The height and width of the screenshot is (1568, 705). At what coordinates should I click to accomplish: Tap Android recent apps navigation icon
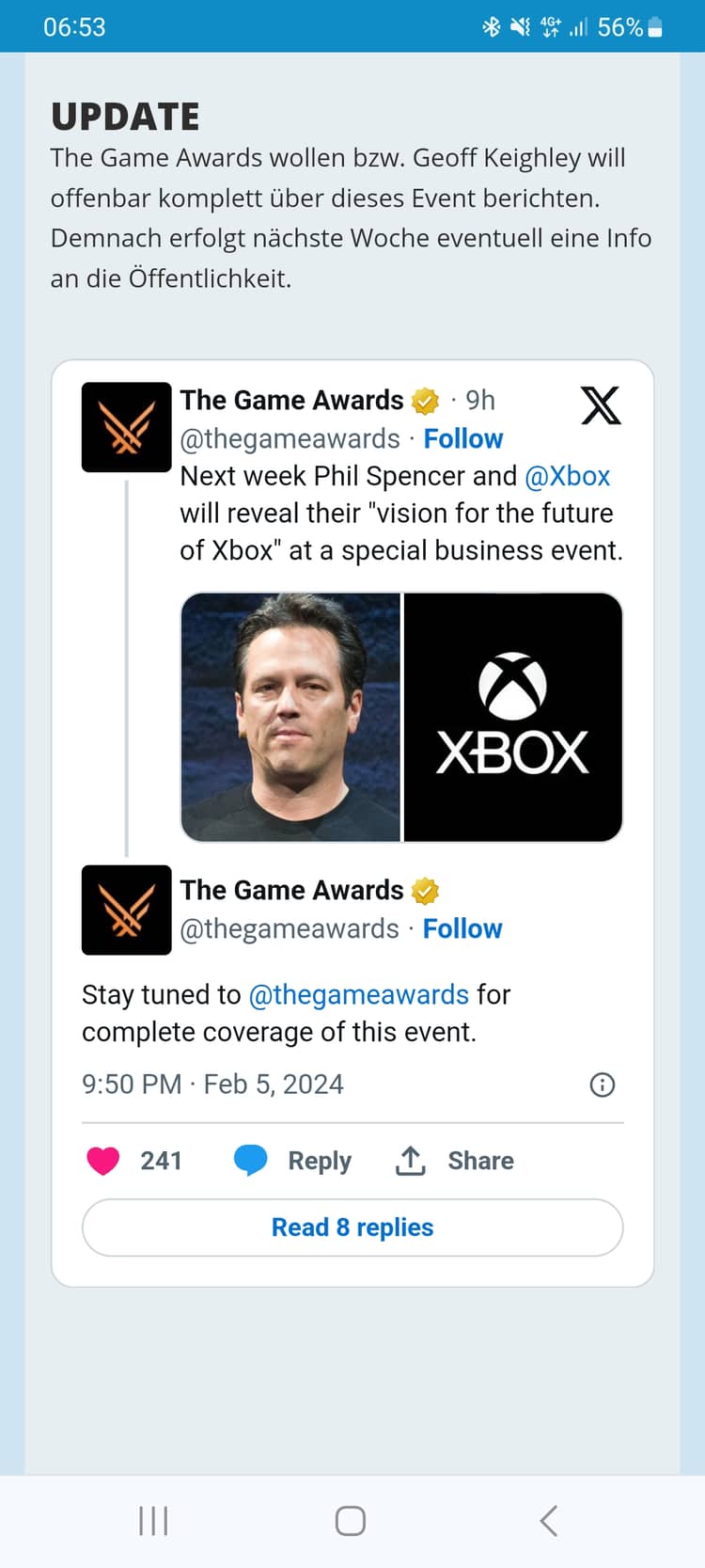point(153,1520)
